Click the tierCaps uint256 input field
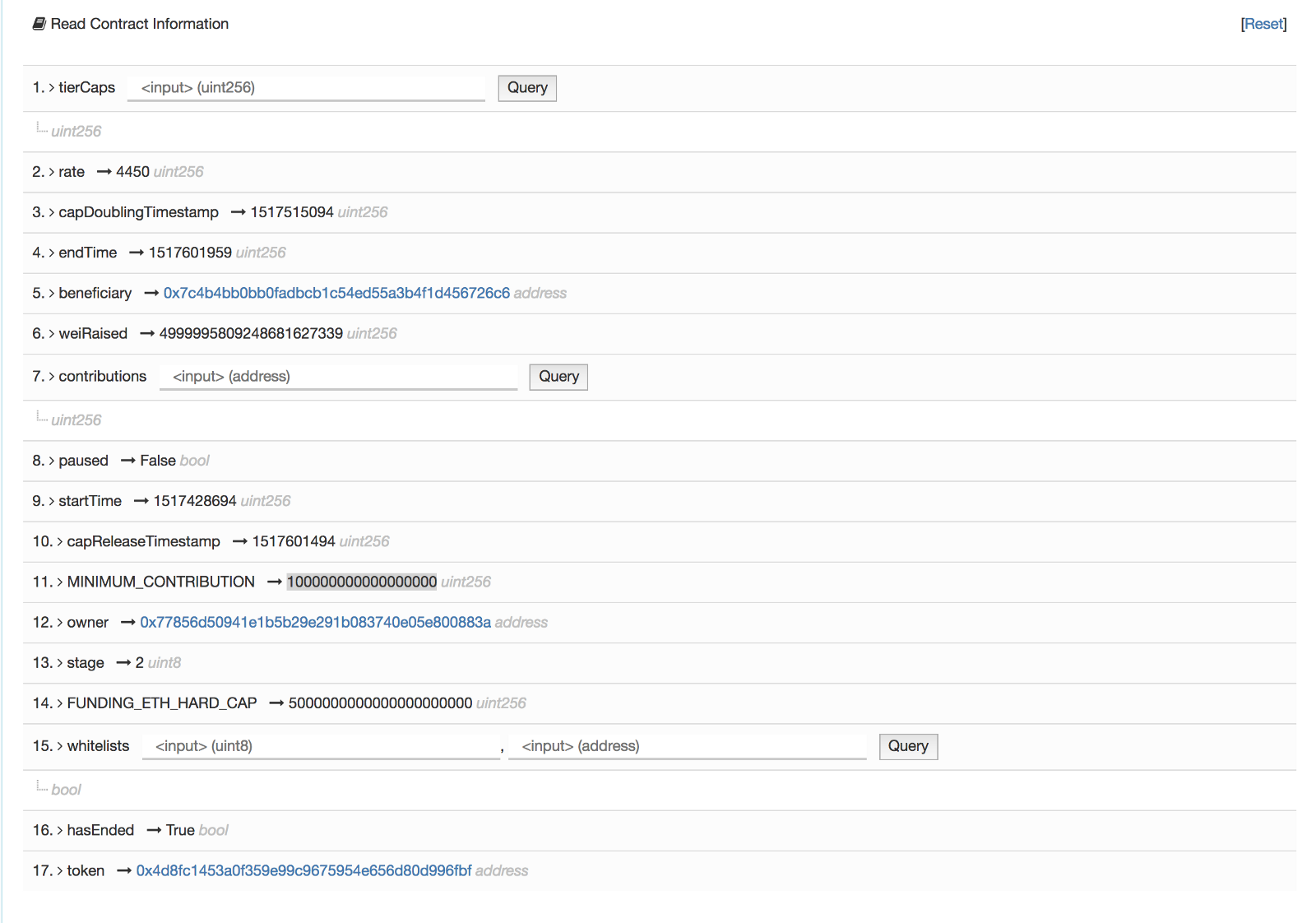 coord(306,88)
